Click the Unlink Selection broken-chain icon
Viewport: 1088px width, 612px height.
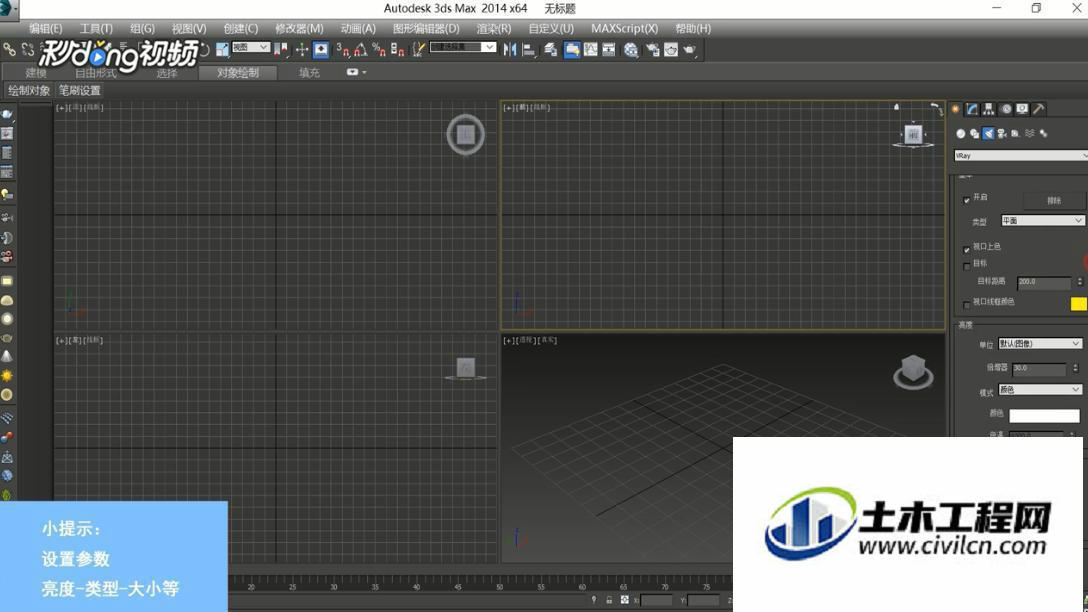tap(28, 49)
